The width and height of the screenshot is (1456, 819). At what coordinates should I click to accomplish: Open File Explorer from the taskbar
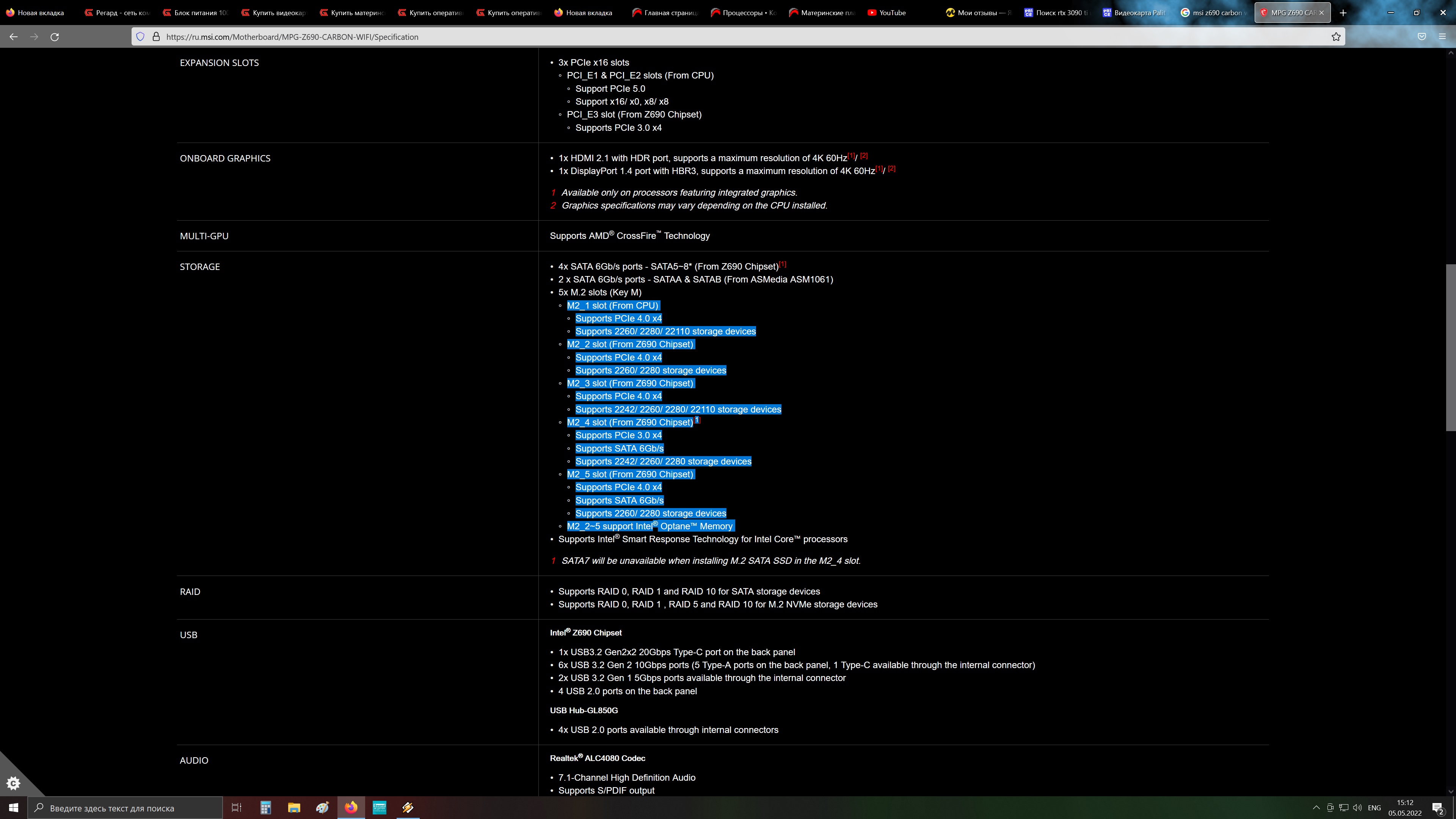point(294,808)
